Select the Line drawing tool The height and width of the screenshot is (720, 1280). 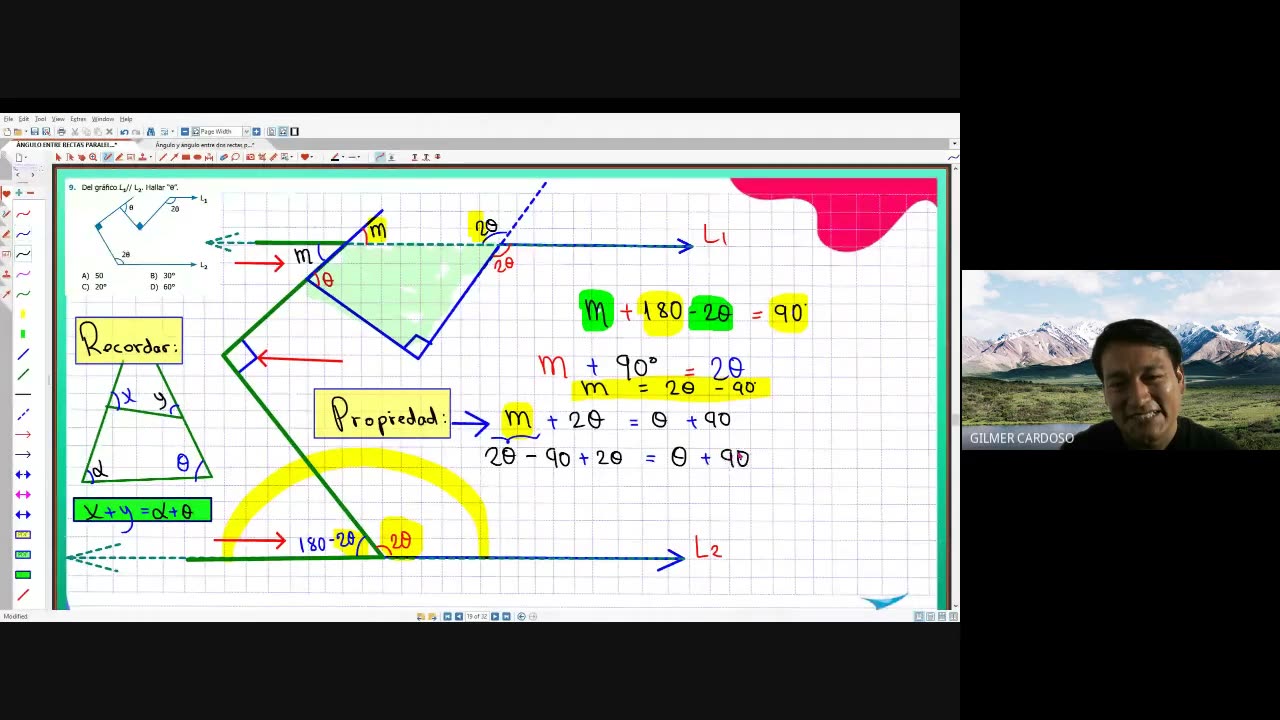163,157
